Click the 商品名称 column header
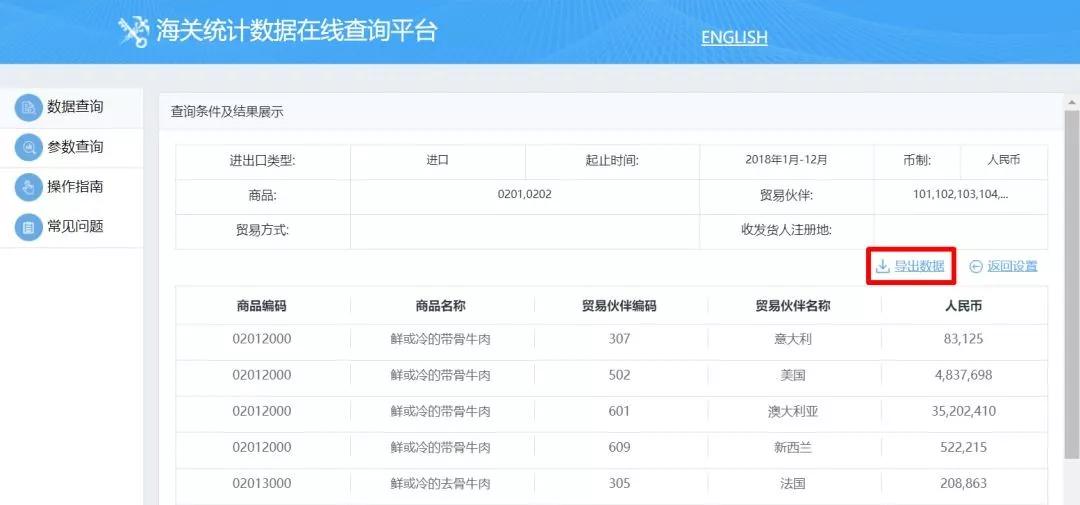The height and width of the screenshot is (505, 1080). tap(441, 306)
